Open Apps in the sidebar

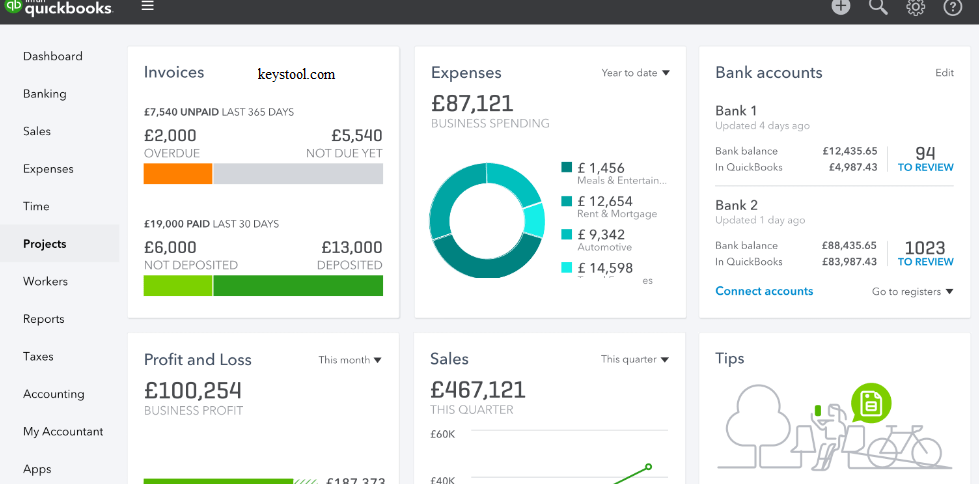[37, 468]
